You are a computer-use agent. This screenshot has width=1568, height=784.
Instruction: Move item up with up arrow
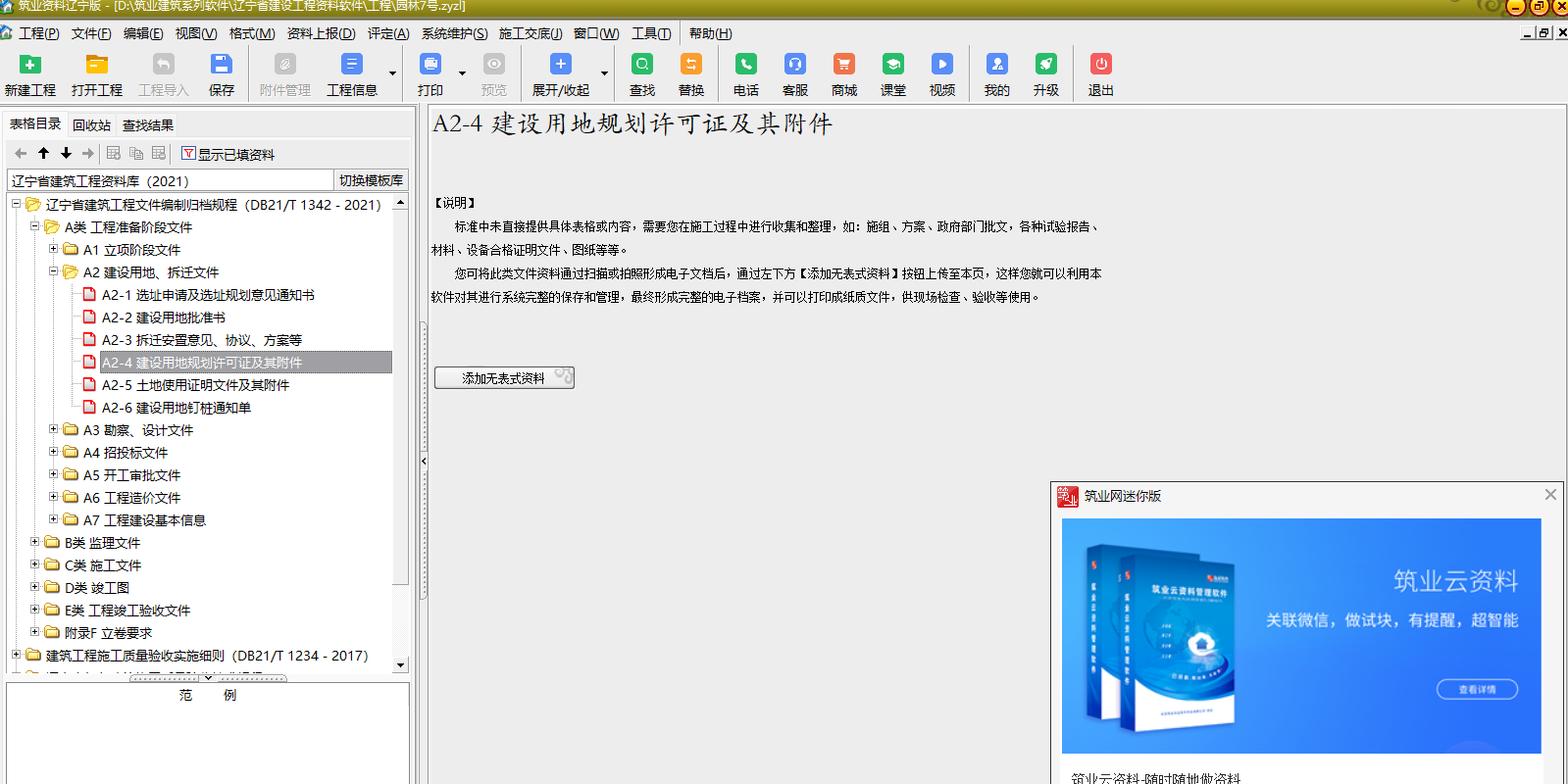(43, 153)
